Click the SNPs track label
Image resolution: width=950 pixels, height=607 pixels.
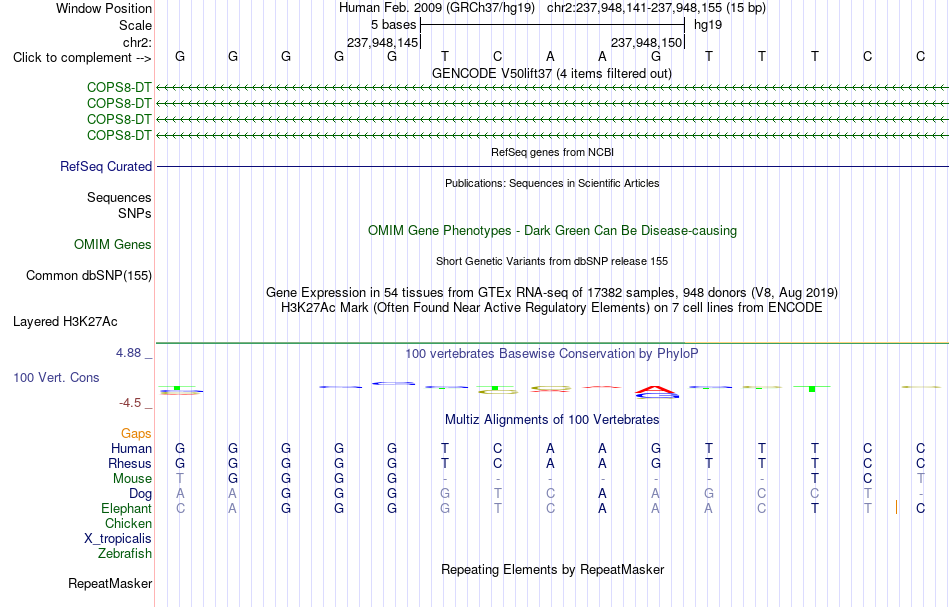pos(135,213)
